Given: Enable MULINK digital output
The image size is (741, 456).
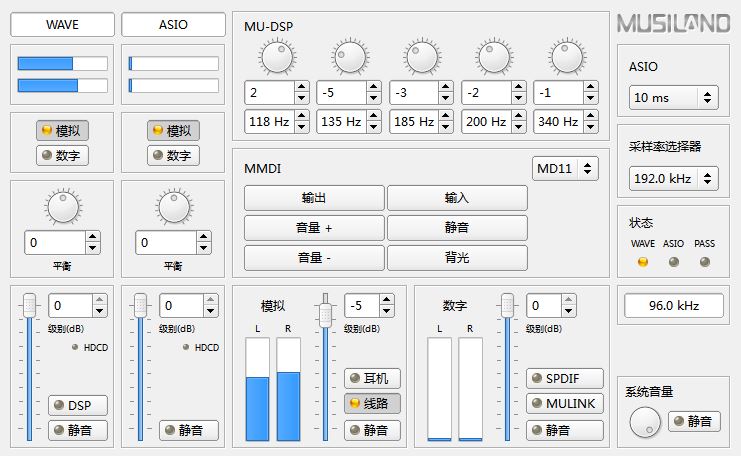Looking at the screenshot, I should click(565, 403).
